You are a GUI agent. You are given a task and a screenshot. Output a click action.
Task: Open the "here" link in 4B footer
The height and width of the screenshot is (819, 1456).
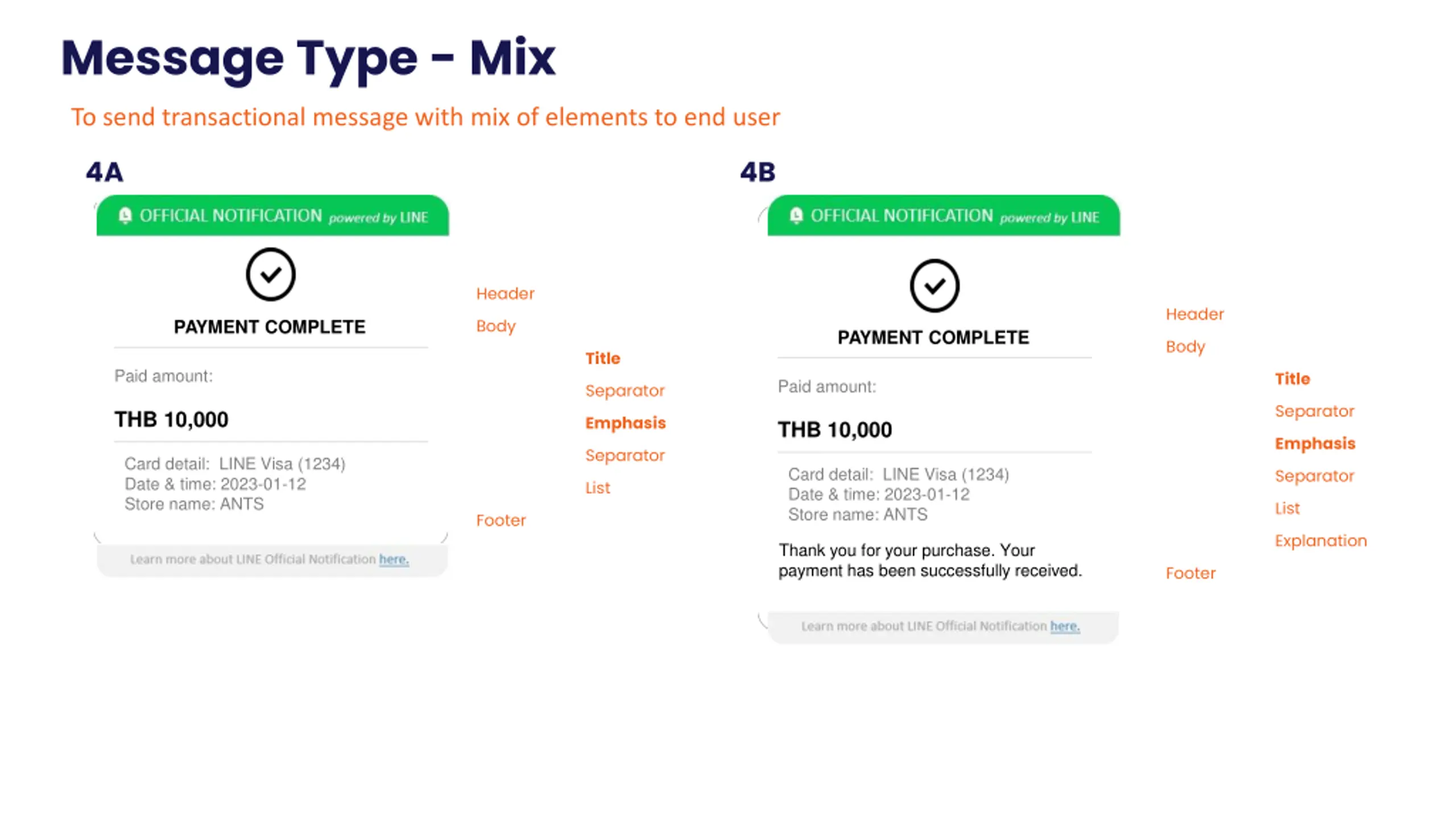pos(1065,626)
